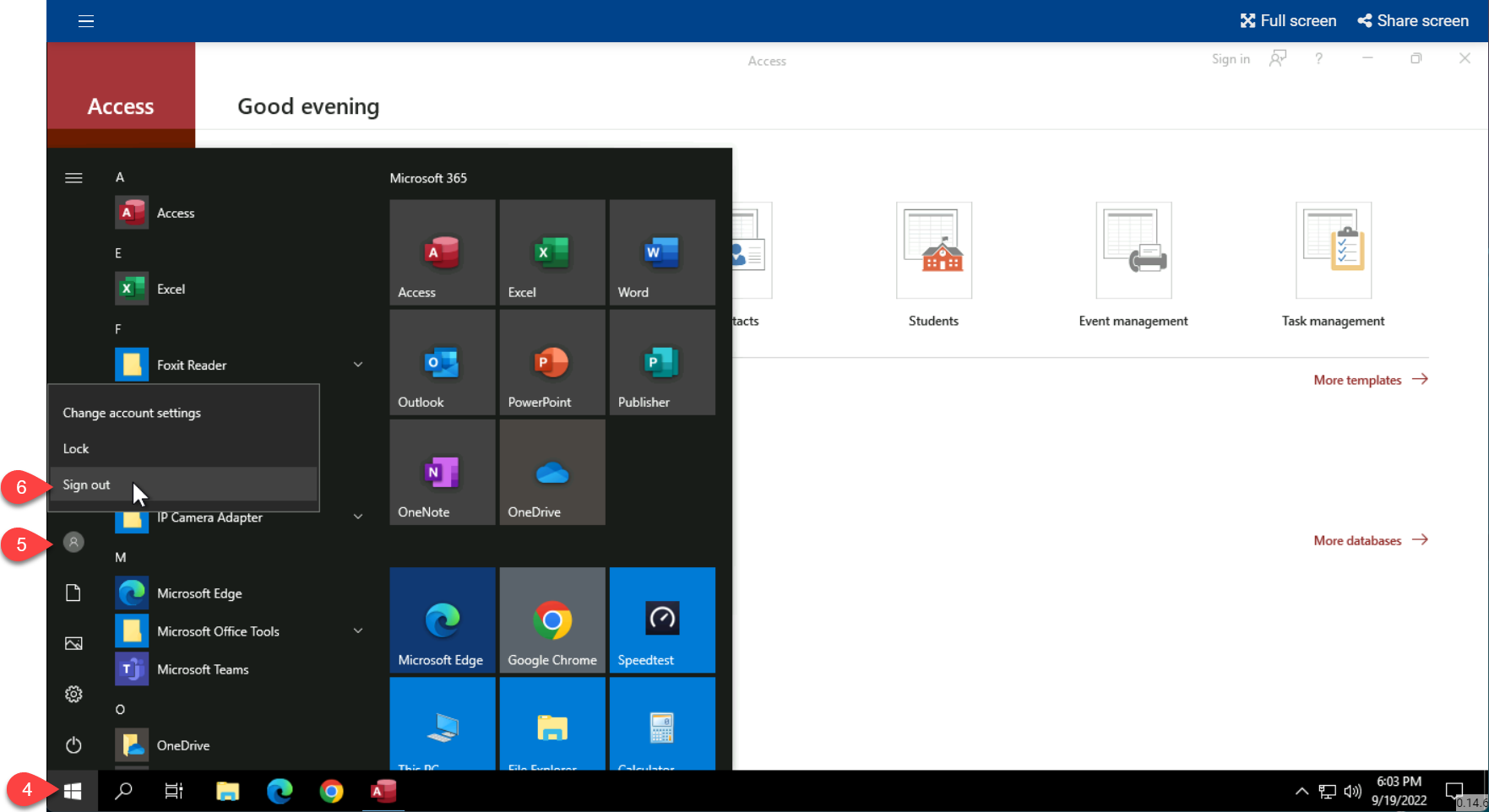
Task: Select the Event management template
Action: click(1133, 264)
